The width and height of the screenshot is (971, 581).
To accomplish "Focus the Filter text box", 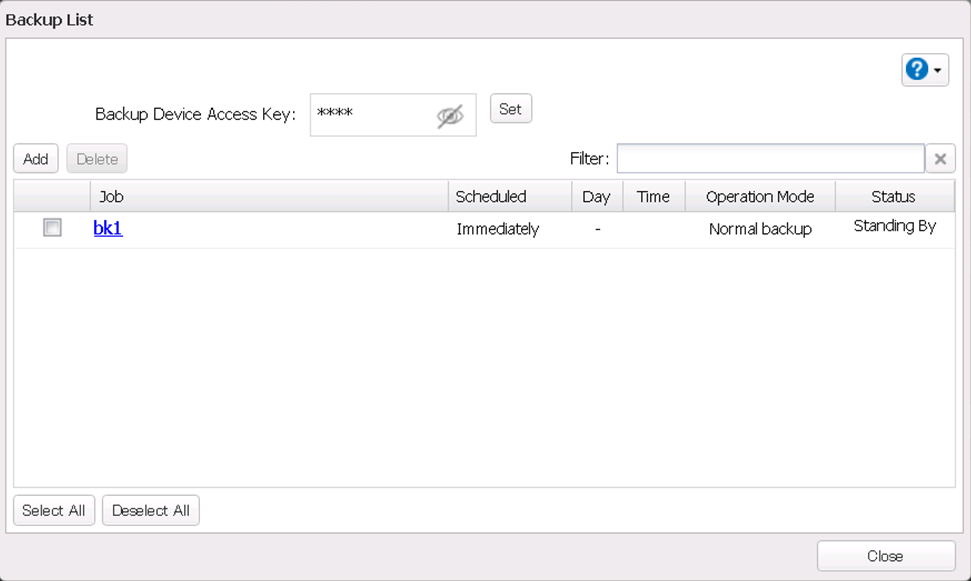I will pos(770,159).
